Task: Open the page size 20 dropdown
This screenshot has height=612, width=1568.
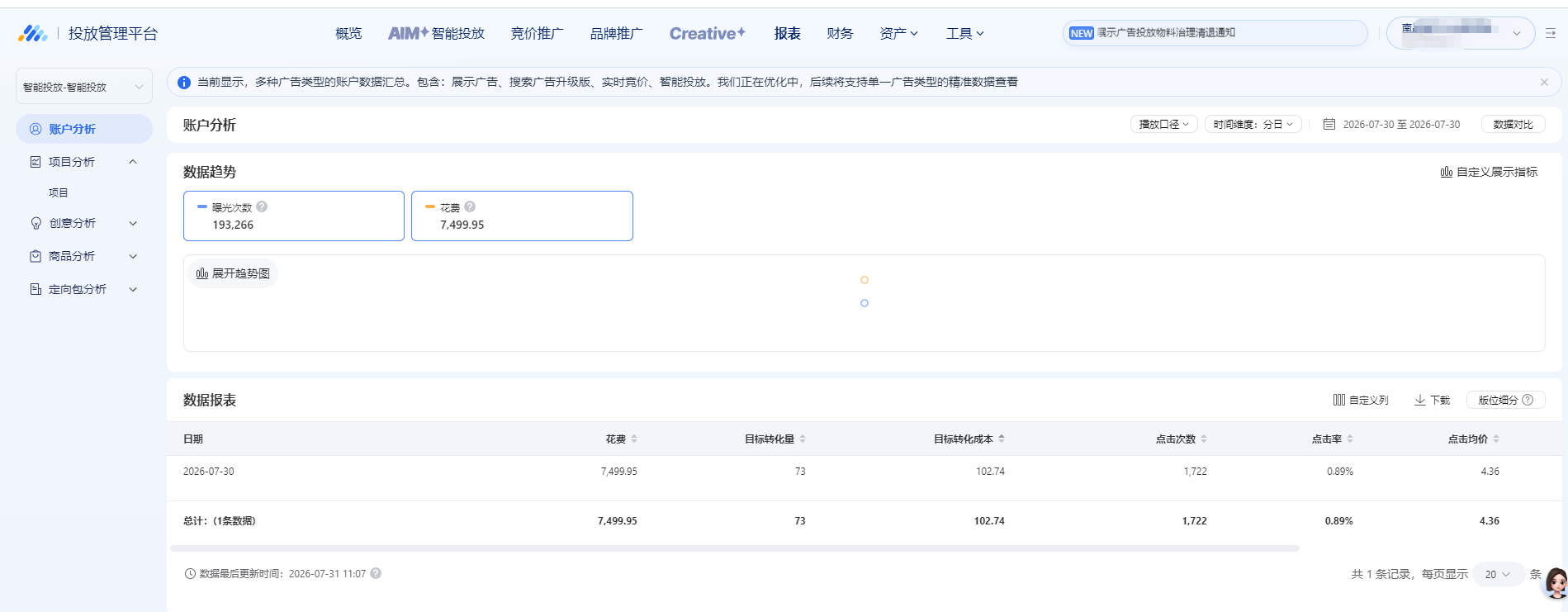Action: (1498, 574)
